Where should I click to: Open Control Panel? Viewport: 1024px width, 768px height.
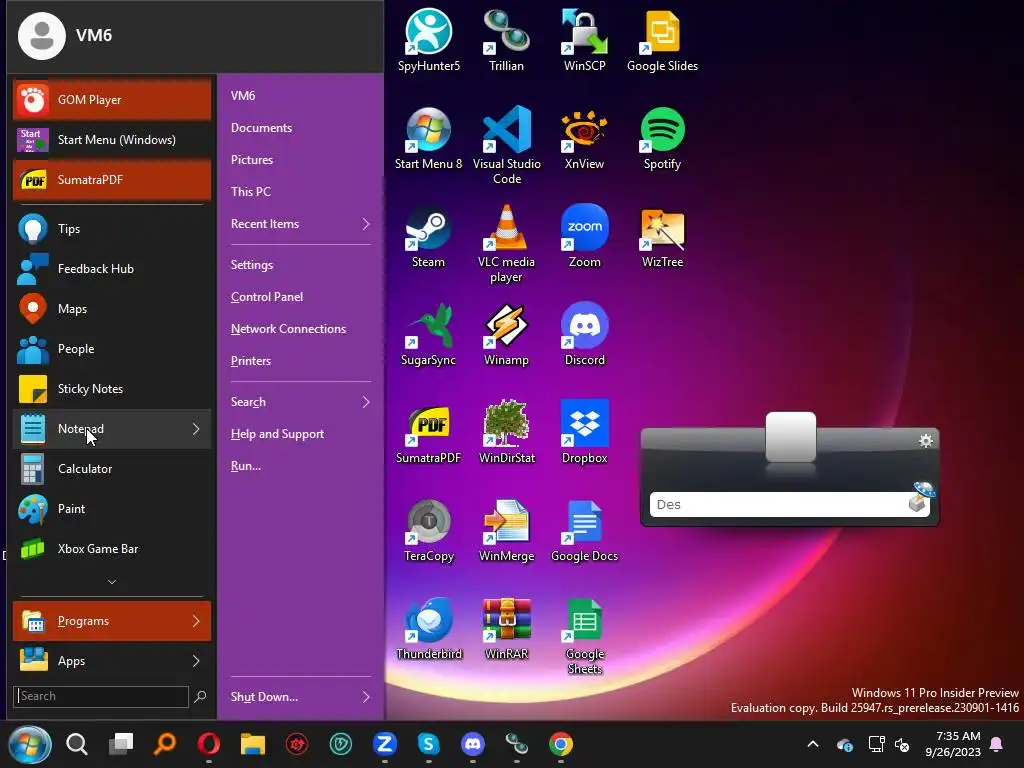tap(266, 296)
